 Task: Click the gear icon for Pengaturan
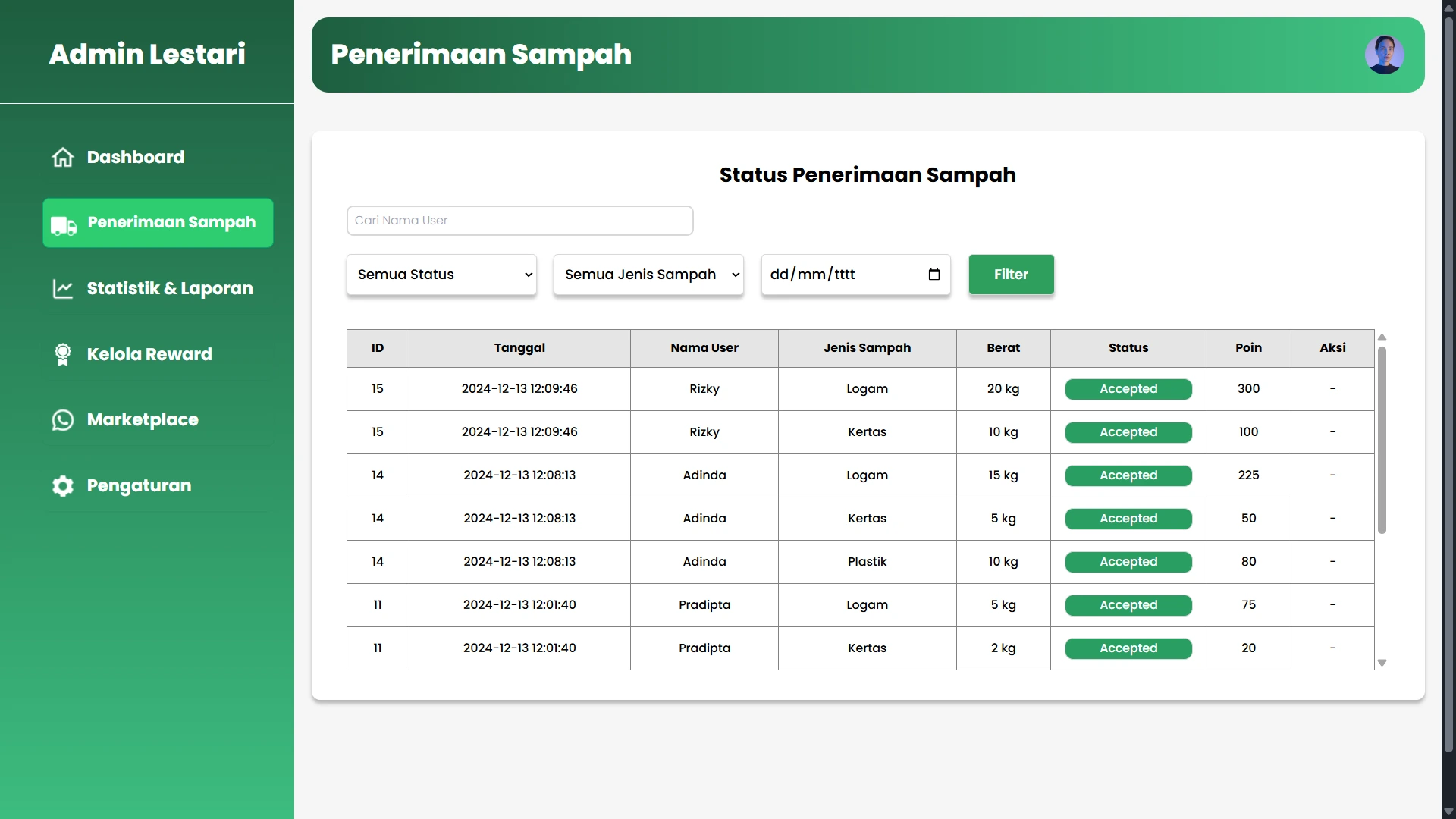63,486
